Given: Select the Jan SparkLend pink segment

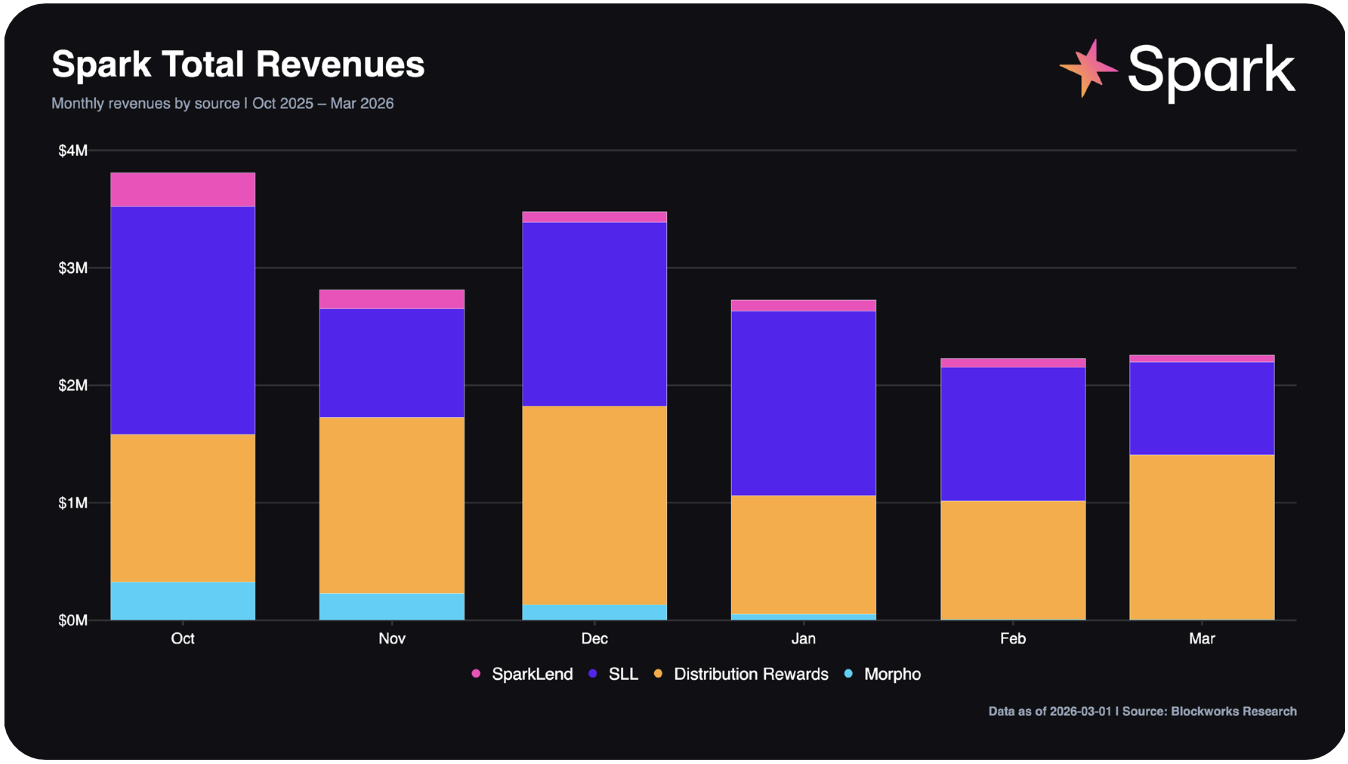Looking at the screenshot, I should (804, 306).
